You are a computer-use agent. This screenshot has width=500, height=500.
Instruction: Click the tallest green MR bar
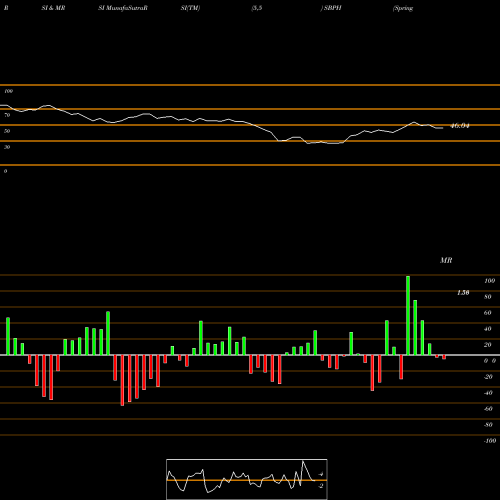click(x=408, y=315)
